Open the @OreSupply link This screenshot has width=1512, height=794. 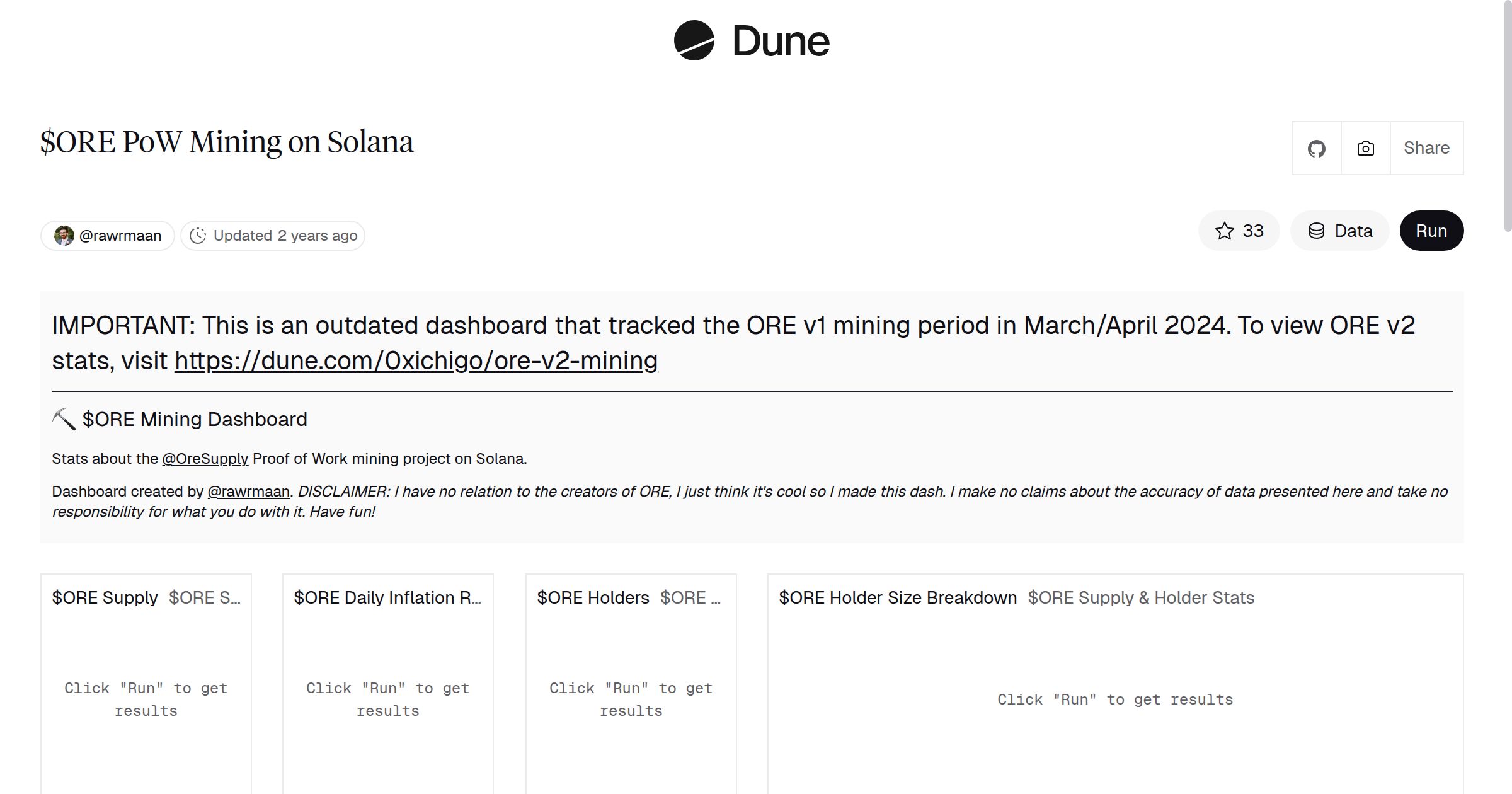(x=205, y=459)
